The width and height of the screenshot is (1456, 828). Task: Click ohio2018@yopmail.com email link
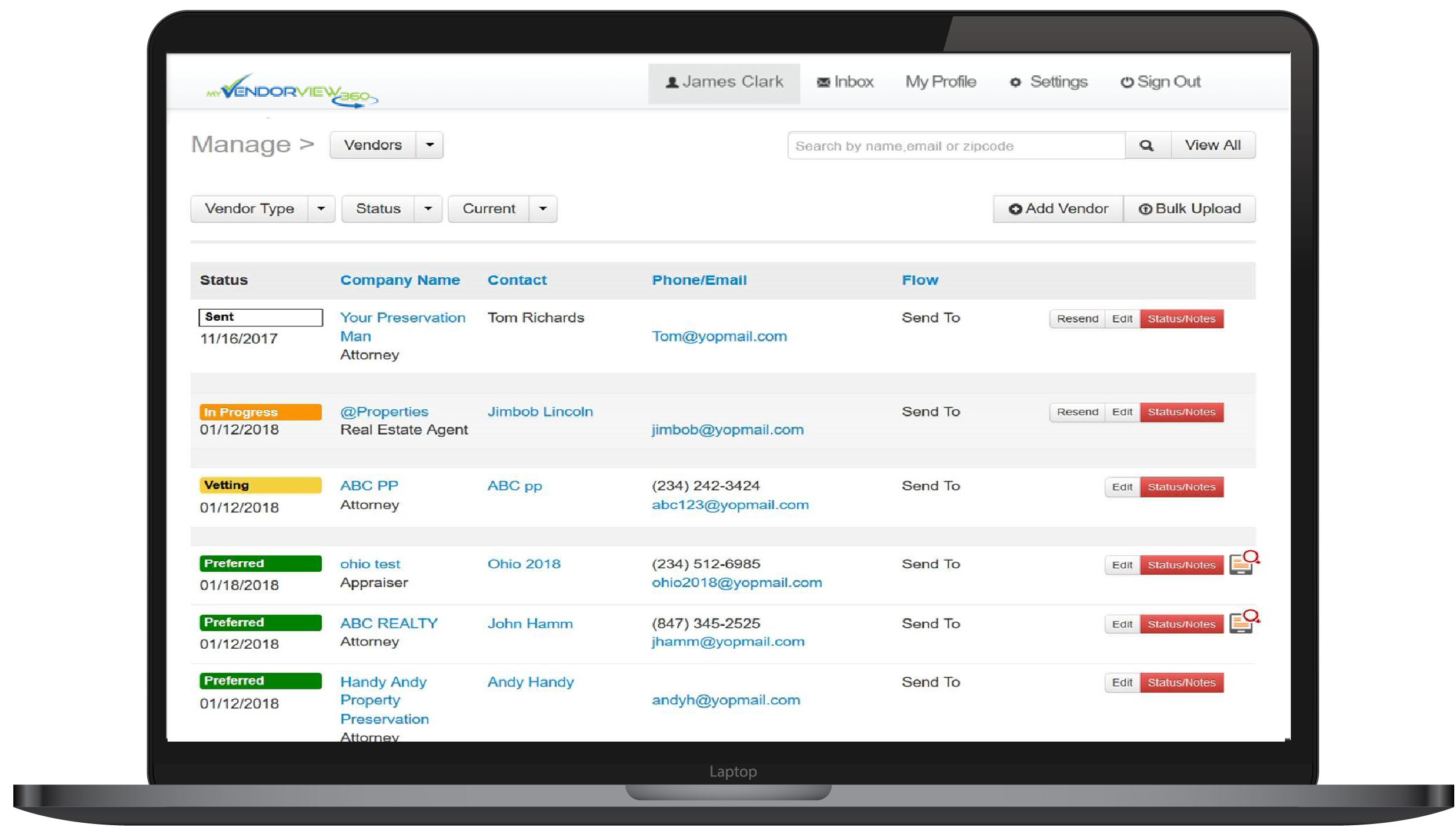(737, 583)
